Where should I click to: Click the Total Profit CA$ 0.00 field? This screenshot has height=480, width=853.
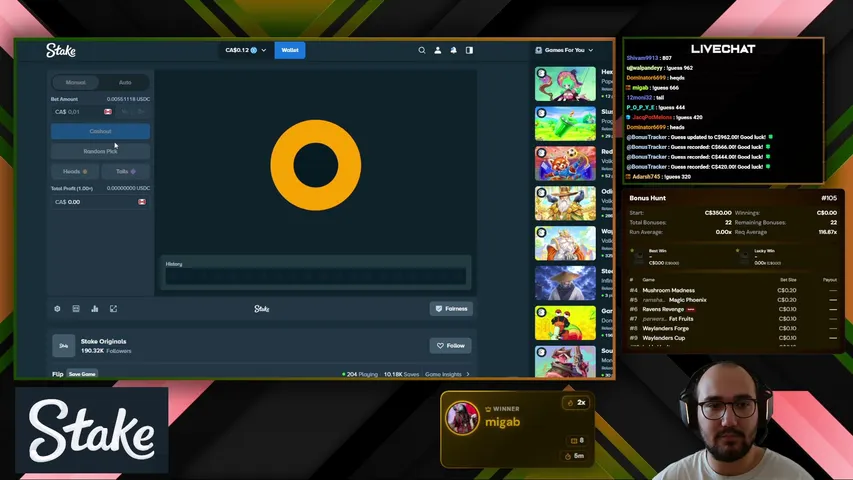(100, 202)
